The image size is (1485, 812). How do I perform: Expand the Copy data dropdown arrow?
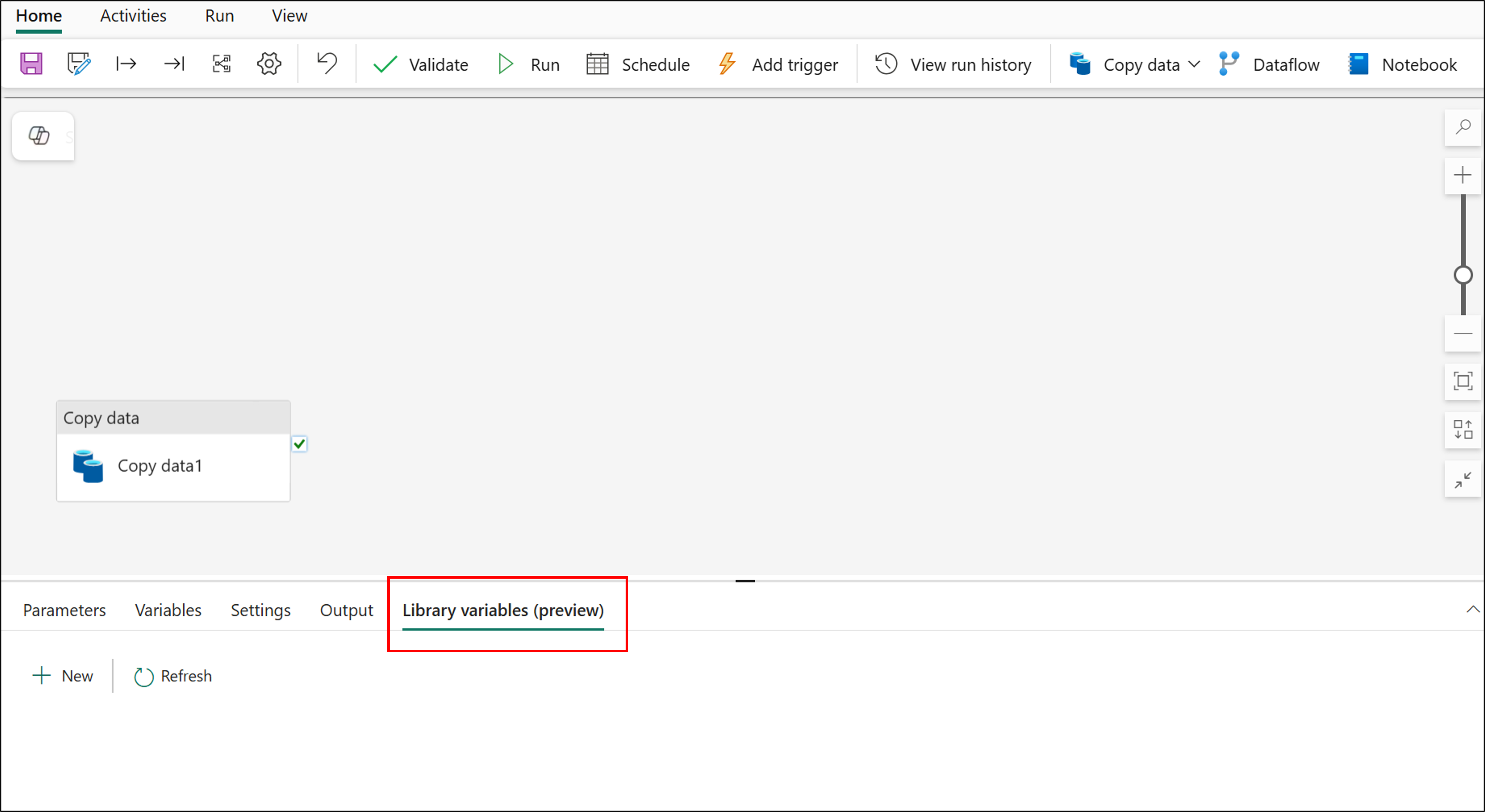coord(1195,64)
